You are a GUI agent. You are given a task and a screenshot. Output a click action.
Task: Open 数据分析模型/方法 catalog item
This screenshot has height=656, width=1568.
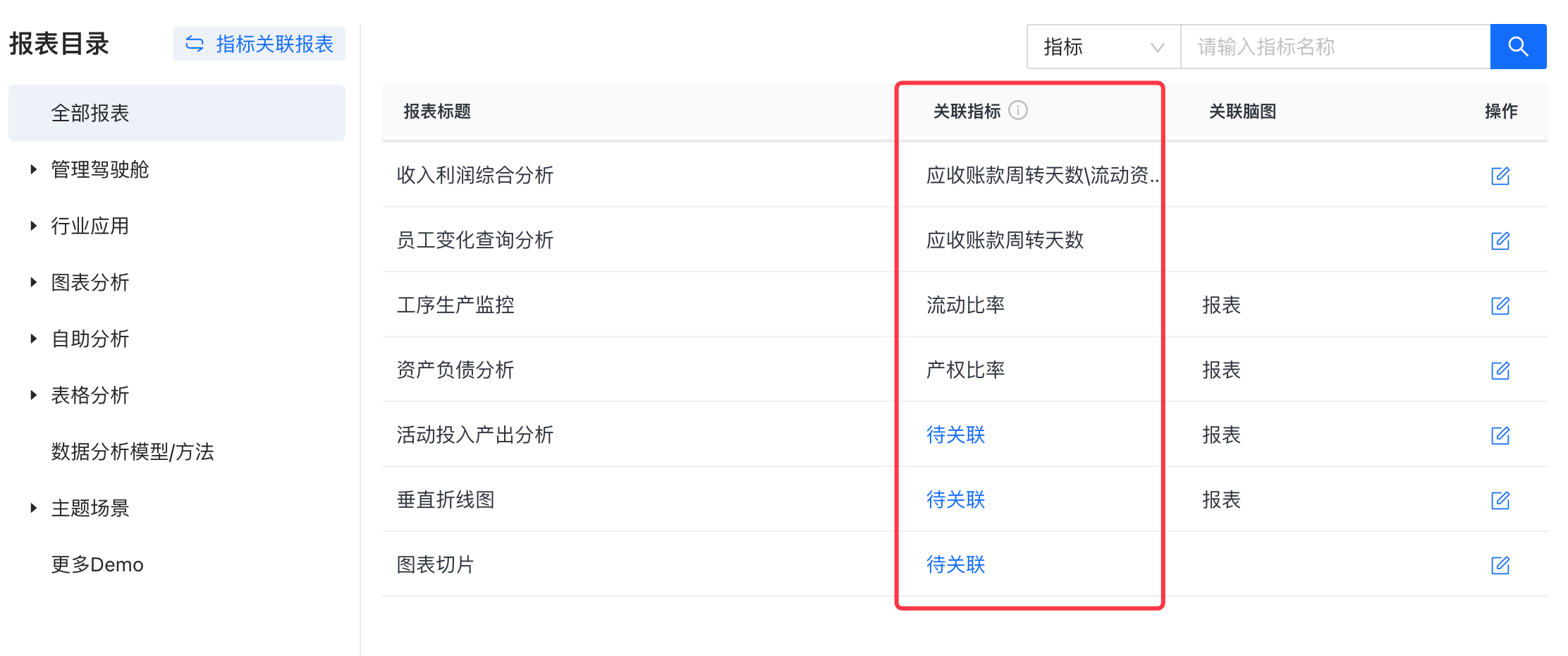click(x=133, y=451)
